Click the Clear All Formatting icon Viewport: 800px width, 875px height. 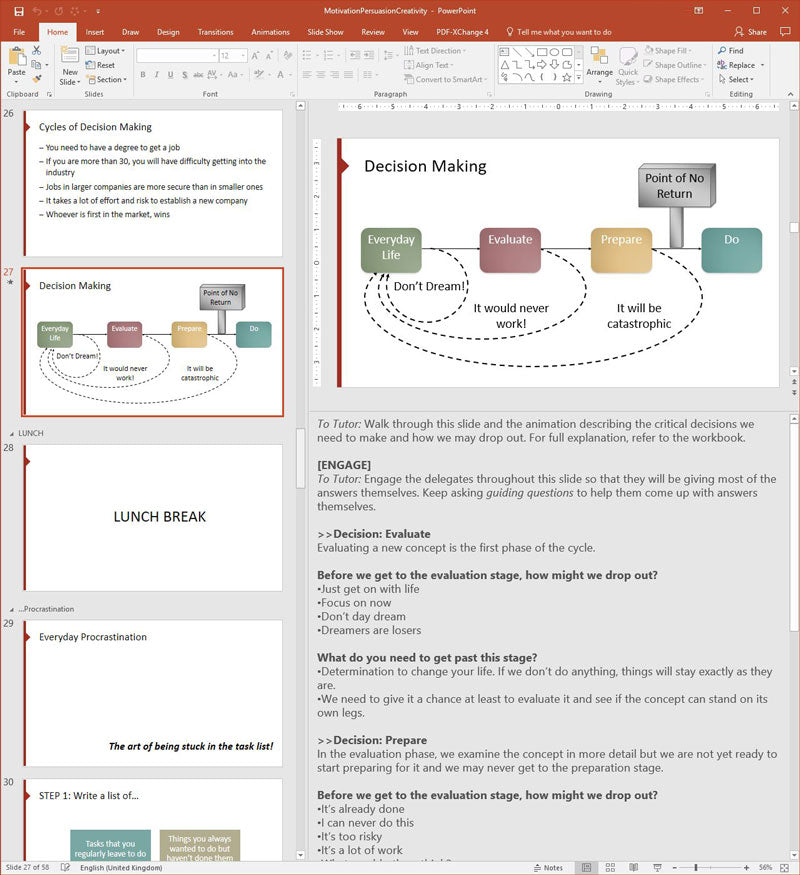288,56
